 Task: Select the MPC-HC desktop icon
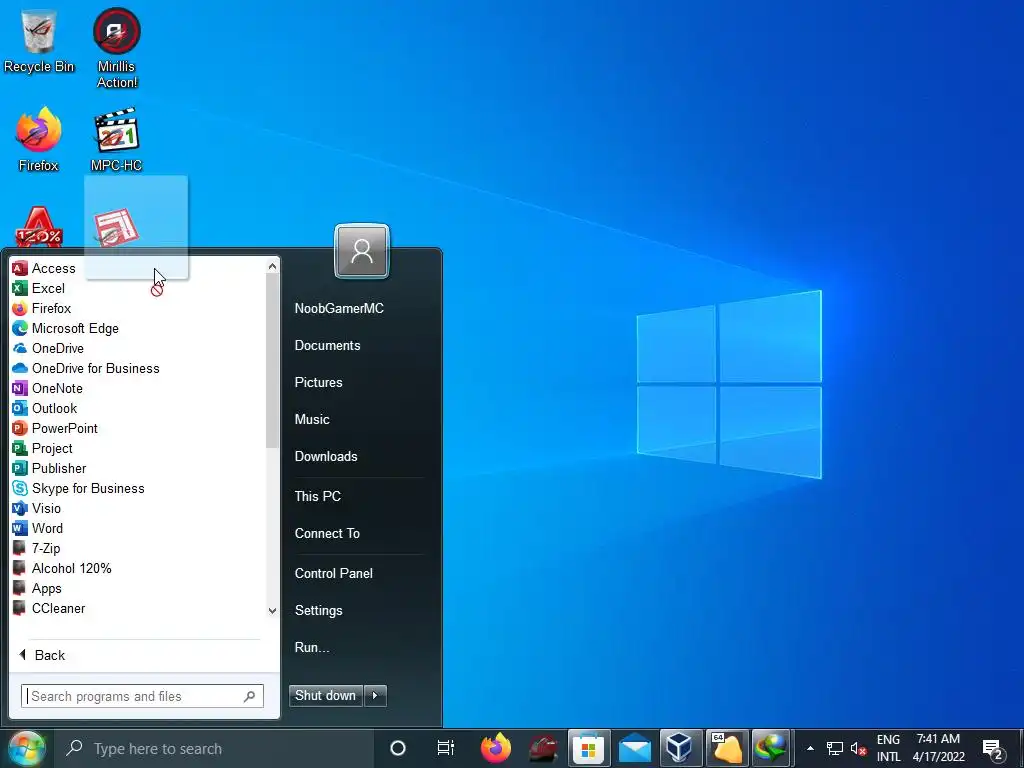(116, 139)
